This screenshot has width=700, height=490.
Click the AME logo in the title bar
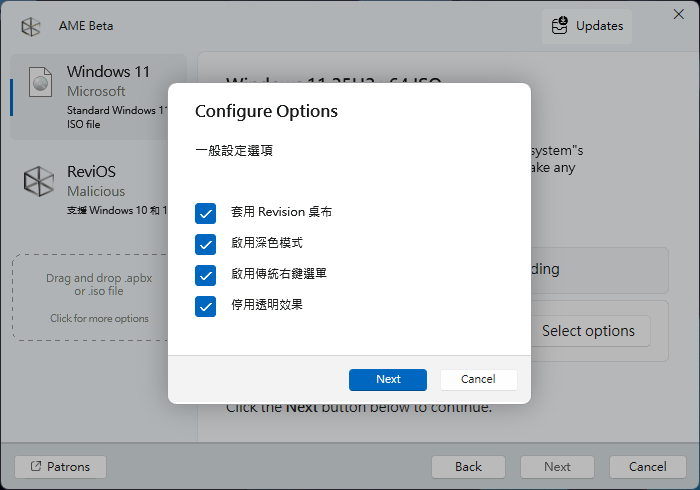pos(31,27)
